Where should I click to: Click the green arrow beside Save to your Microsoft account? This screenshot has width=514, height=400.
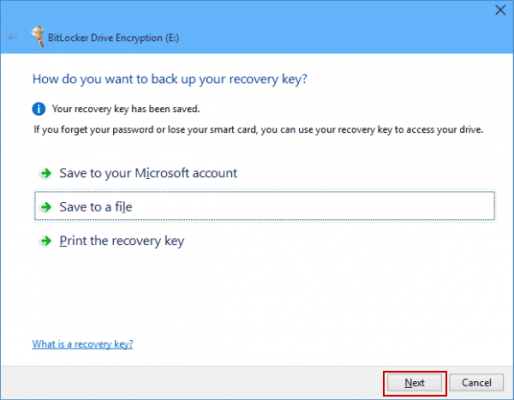click(x=46, y=173)
